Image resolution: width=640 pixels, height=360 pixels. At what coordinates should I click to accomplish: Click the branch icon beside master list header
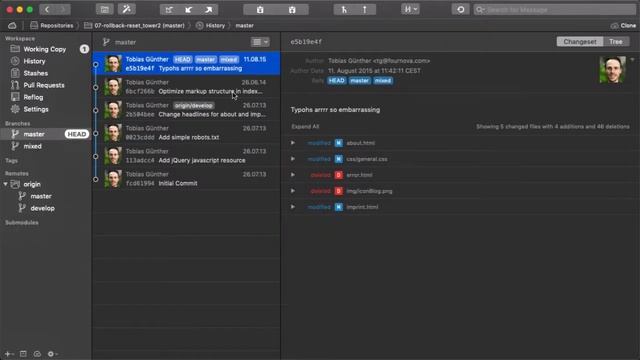pos(106,42)
